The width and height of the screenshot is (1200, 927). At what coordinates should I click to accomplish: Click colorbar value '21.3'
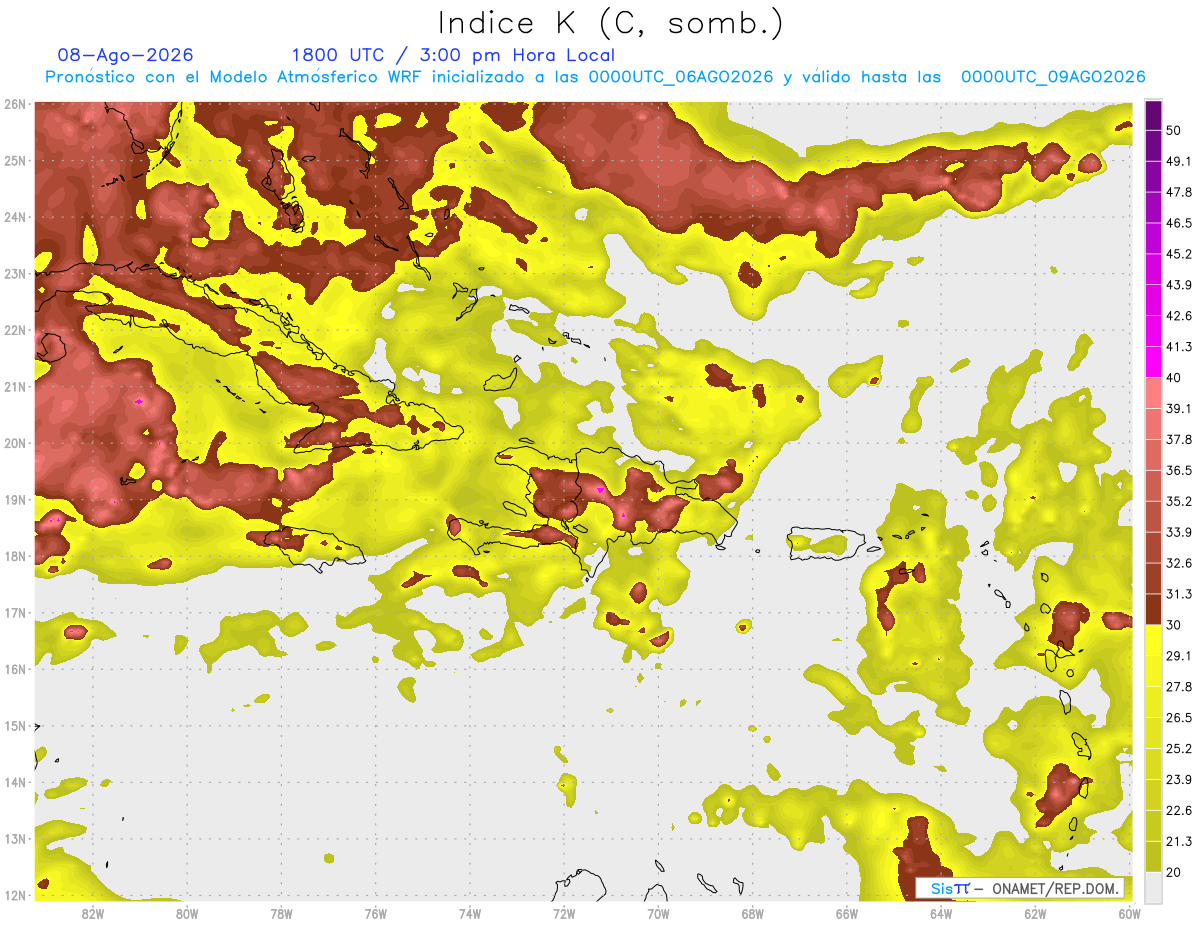click(x=1178, y=841)
